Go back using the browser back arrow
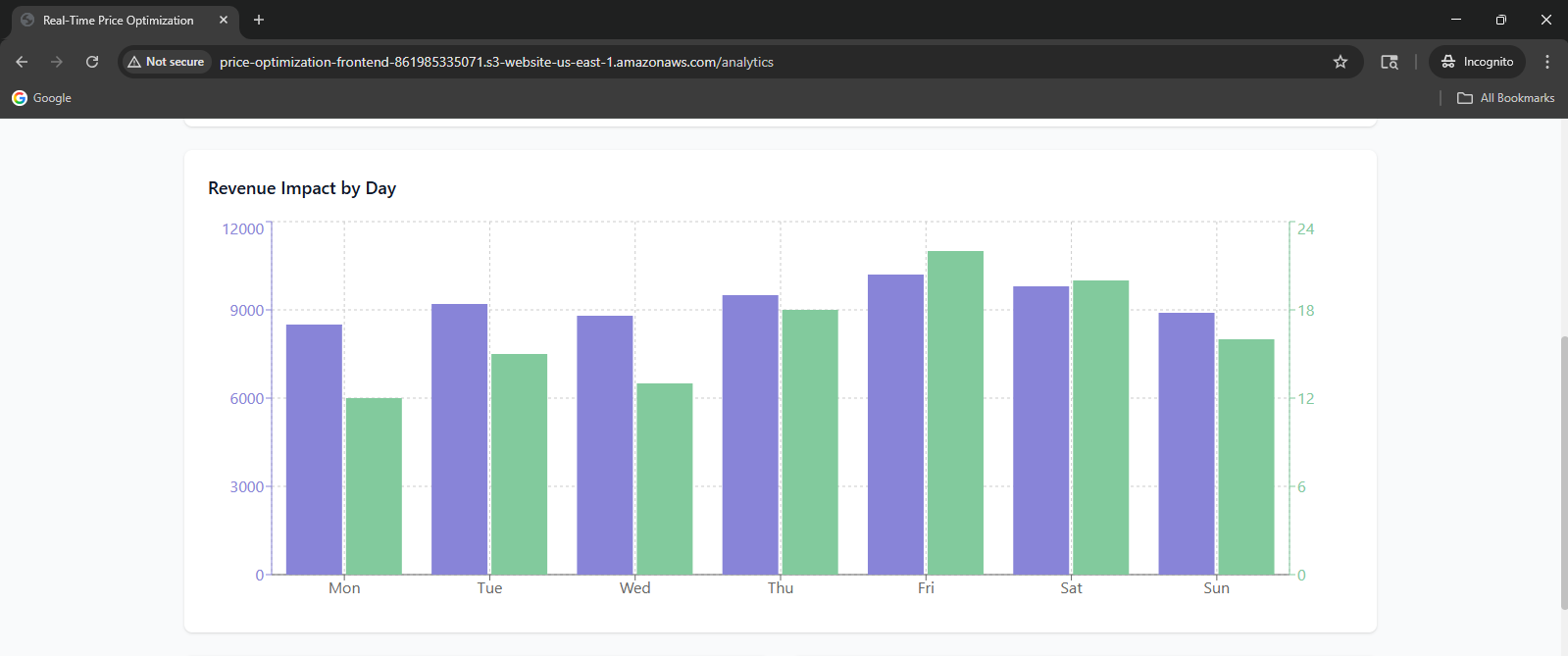This screenshot has height=656, width=1568. [22, 62]
